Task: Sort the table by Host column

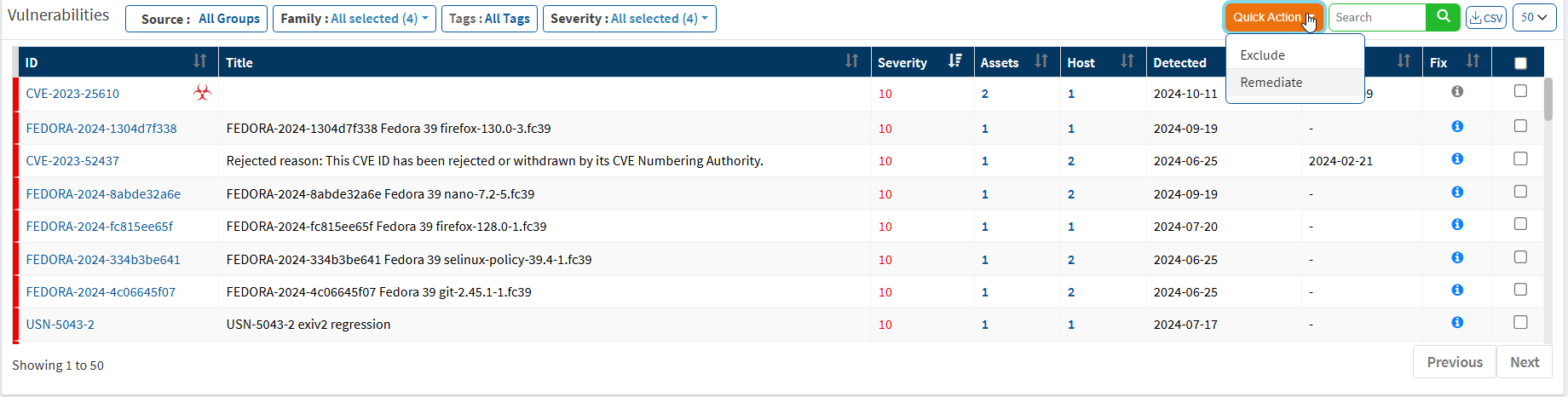Action: click(x=1127, y=61)
